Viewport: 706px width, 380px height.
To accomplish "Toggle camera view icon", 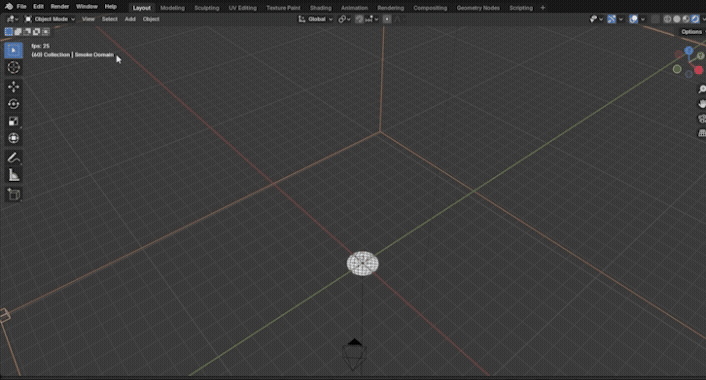I will (701, 118).
